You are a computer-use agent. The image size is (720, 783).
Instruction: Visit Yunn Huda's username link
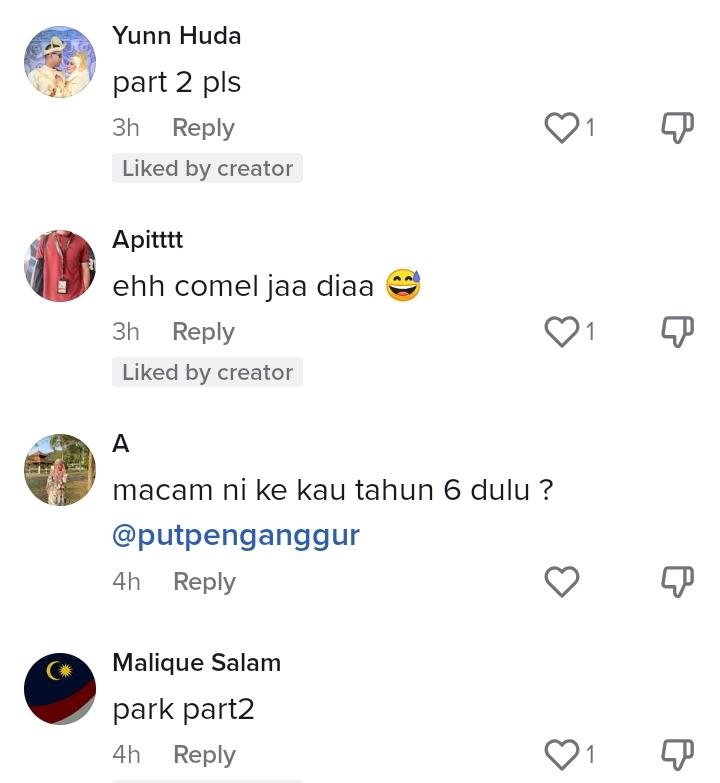pyautogui.click(x=177, y=36)
